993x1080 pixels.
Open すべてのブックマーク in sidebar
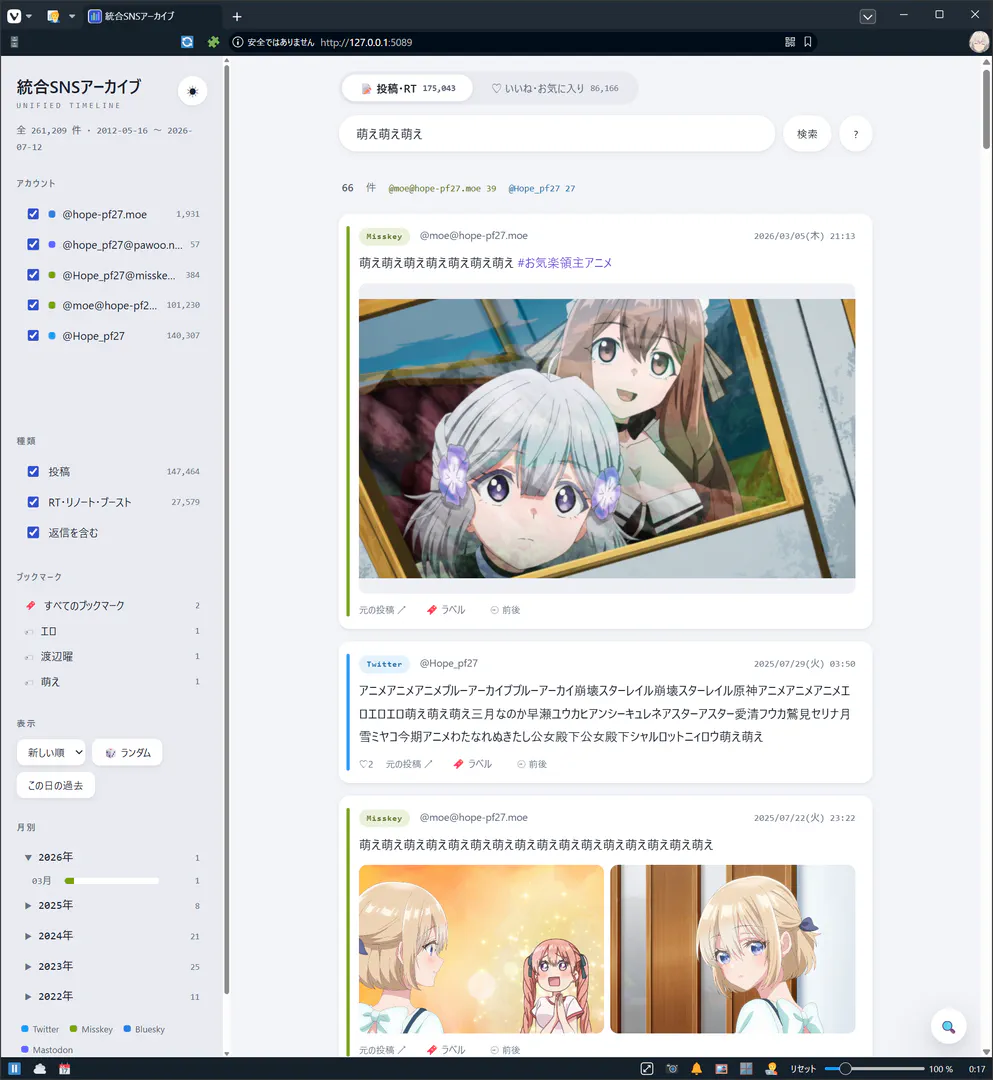112,605
